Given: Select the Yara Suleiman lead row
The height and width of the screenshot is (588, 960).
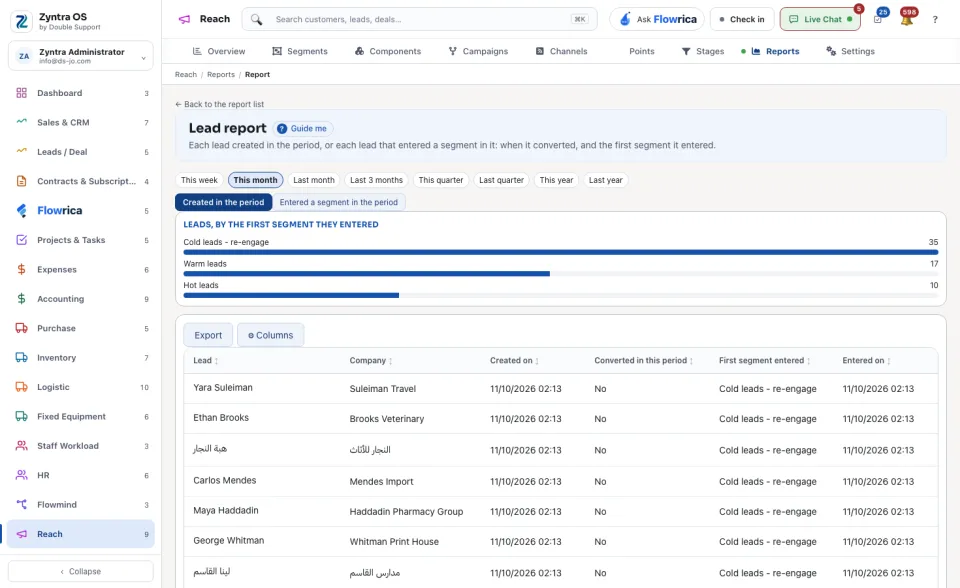Looking at the screenshot, I should [x=560, y=388].
